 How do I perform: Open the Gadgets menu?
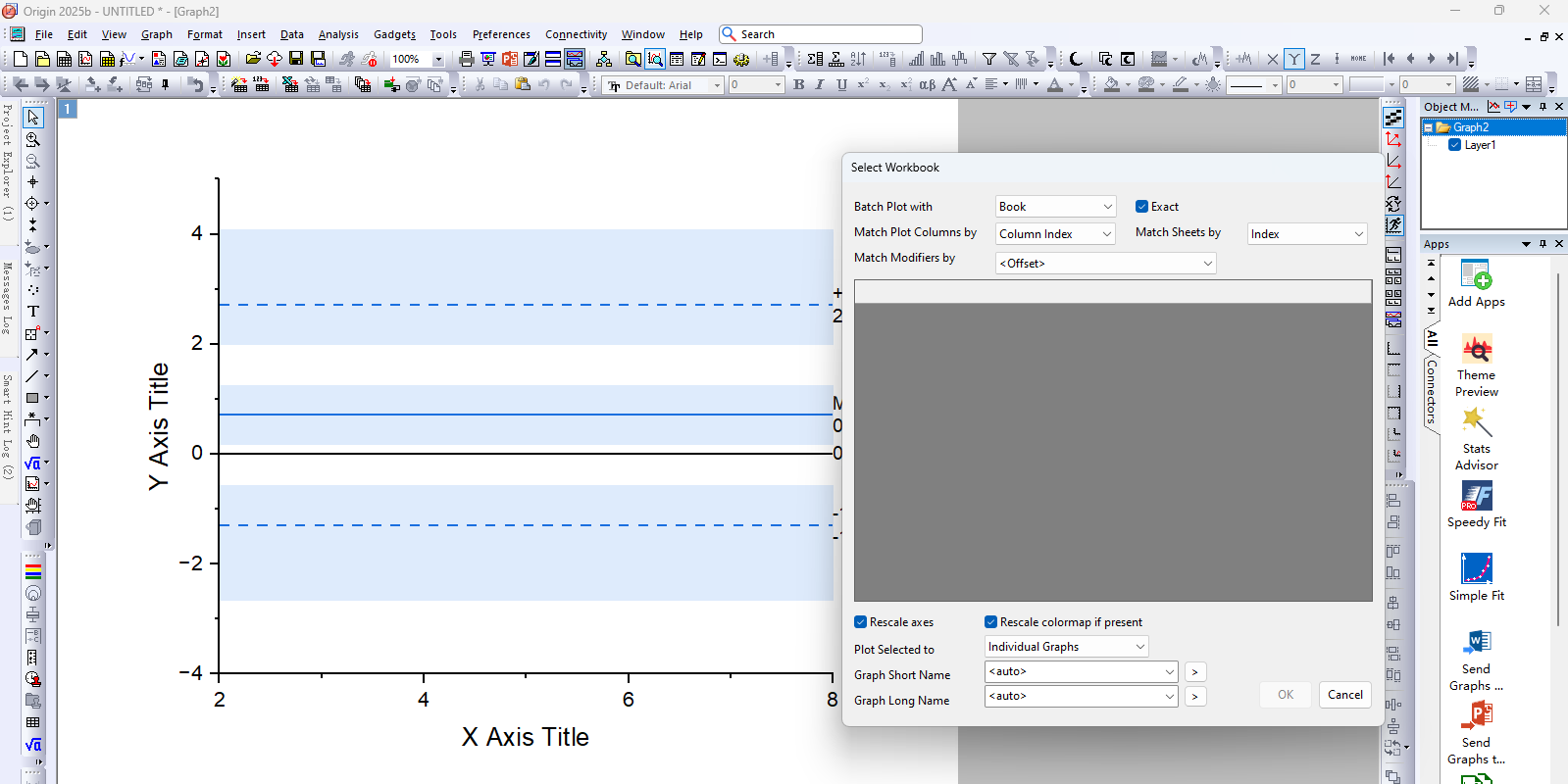point(394,34)
